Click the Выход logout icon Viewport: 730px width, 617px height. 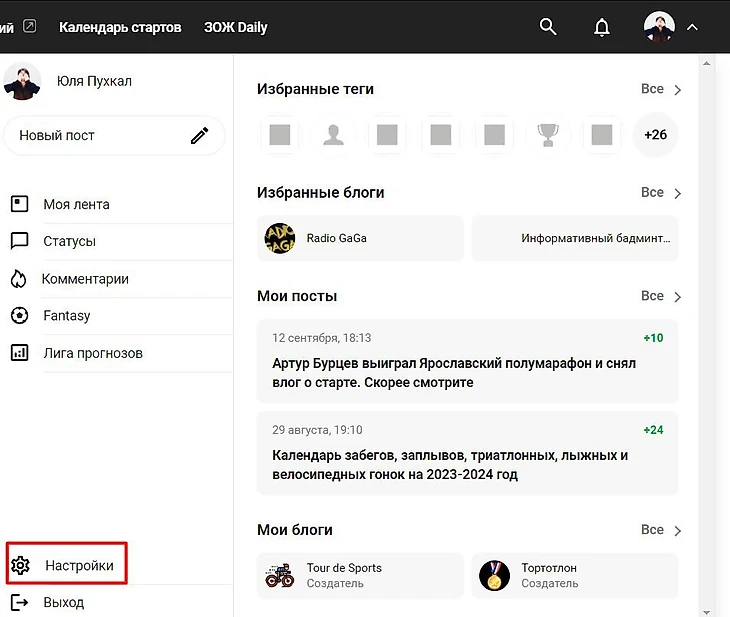coord(20,602)
